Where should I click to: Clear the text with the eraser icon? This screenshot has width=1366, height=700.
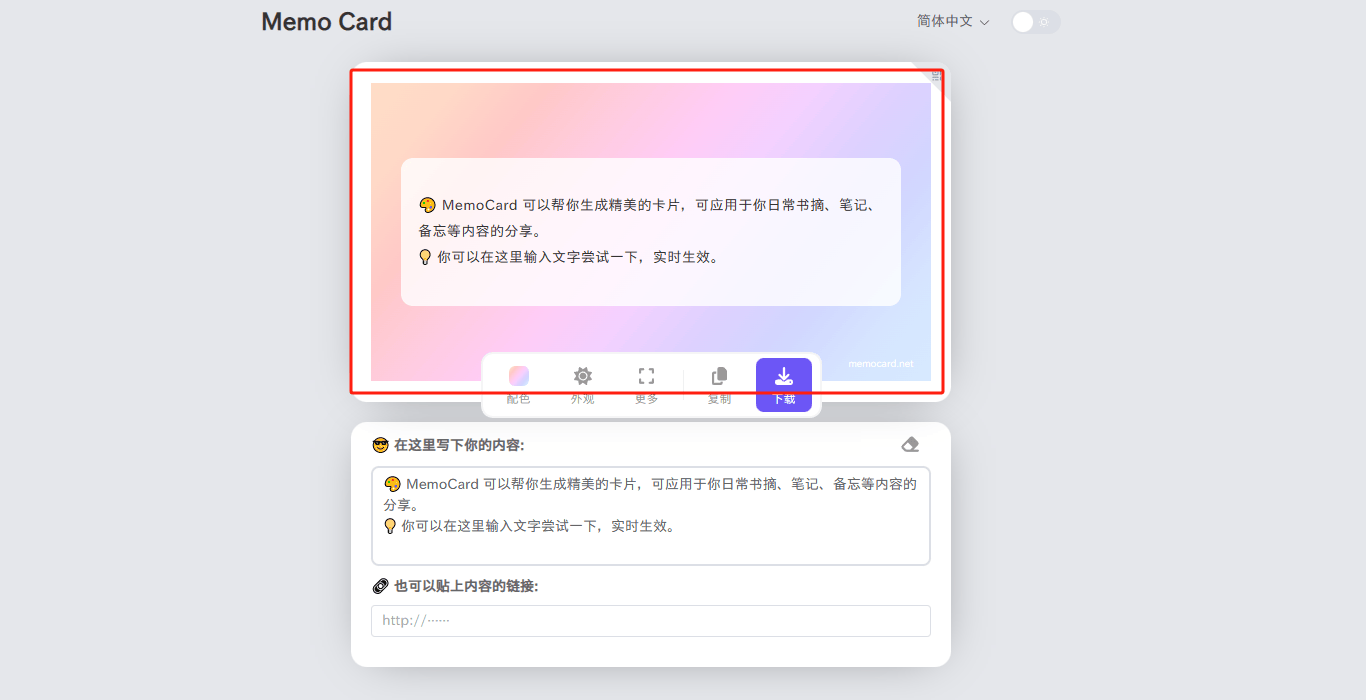tap(909, 444)
